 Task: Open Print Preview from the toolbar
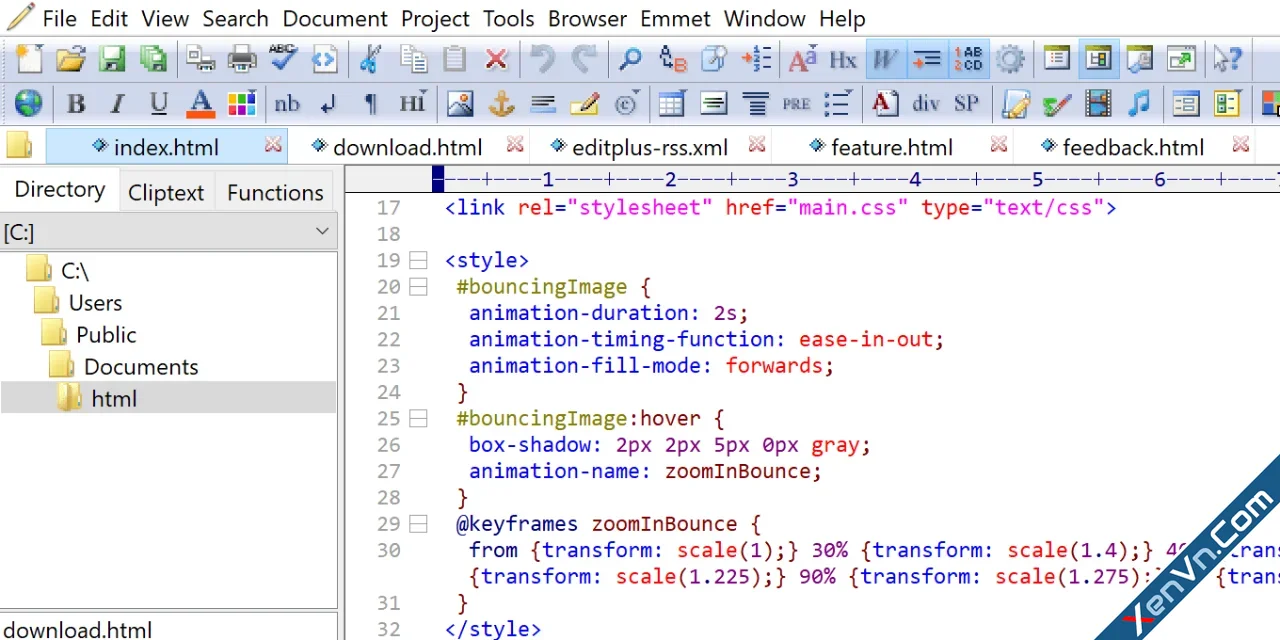click(x=200, y=59)
